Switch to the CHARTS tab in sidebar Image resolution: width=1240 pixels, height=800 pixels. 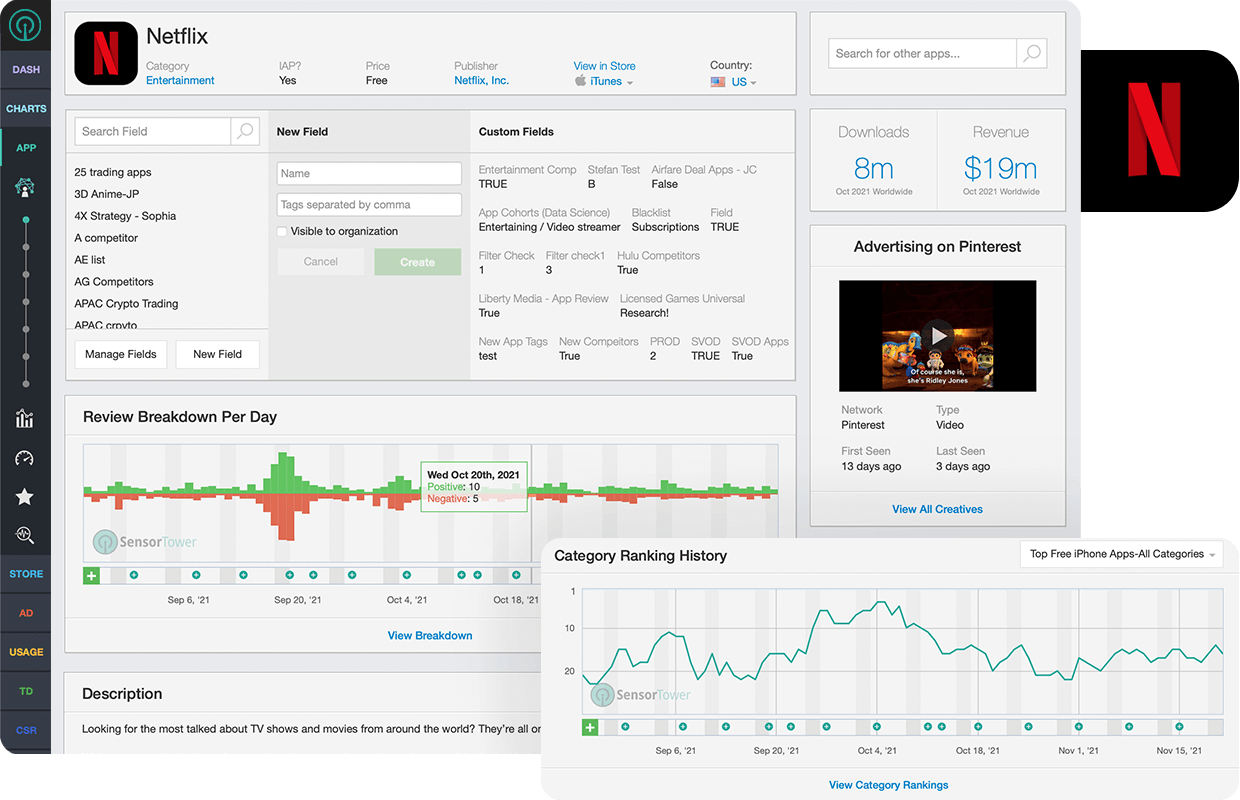(25, 108)
